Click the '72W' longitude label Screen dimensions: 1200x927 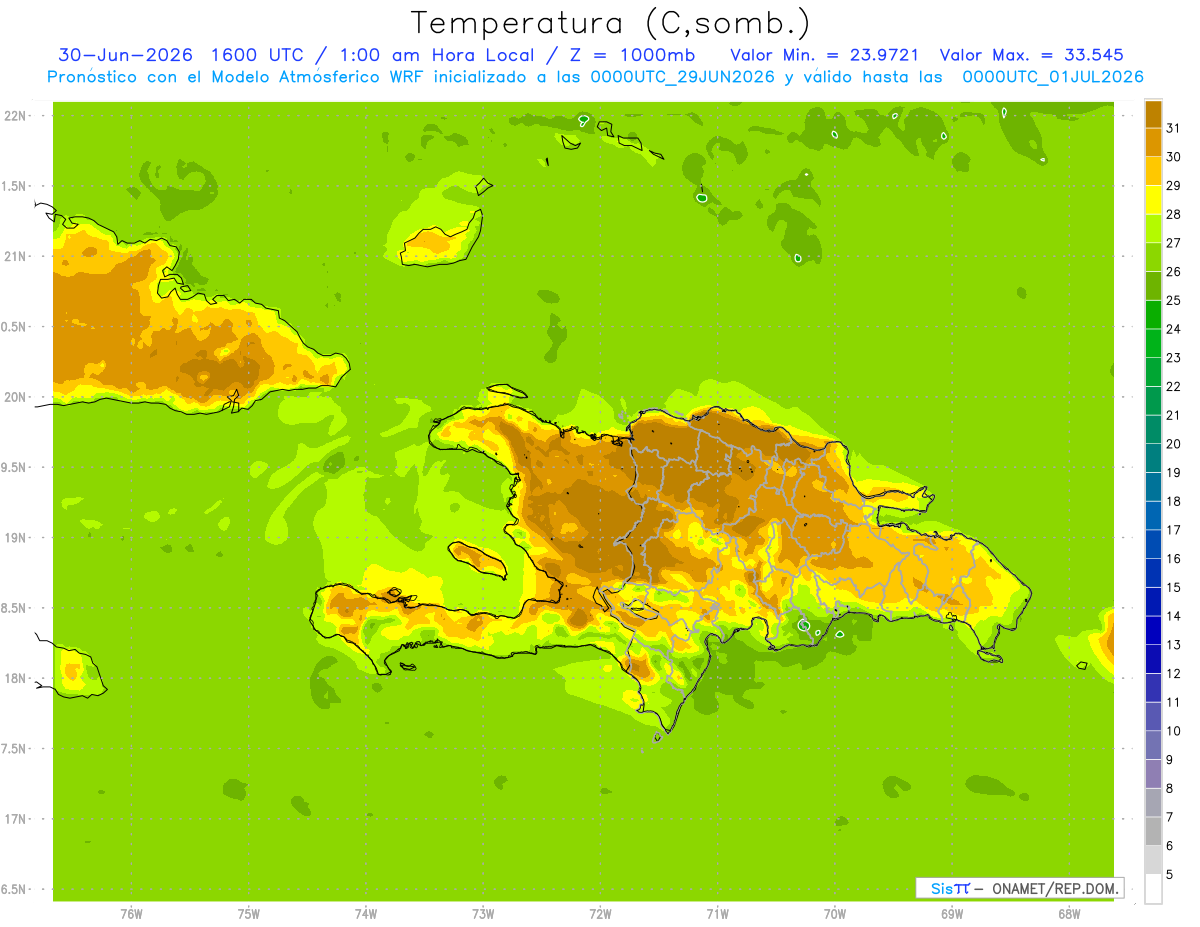[x=600, y=914]
